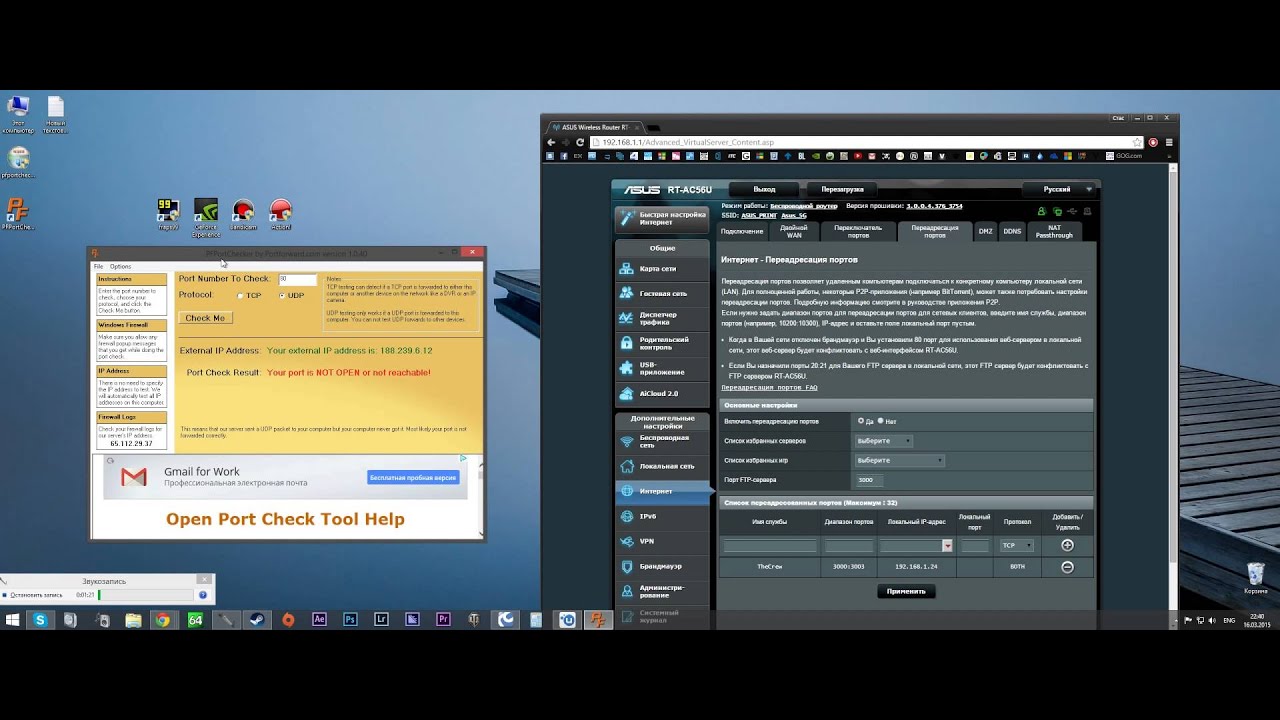Screen dimensions: 1280x720
Task: Open Chrome main menu
Action: [x=1169, y=142]
